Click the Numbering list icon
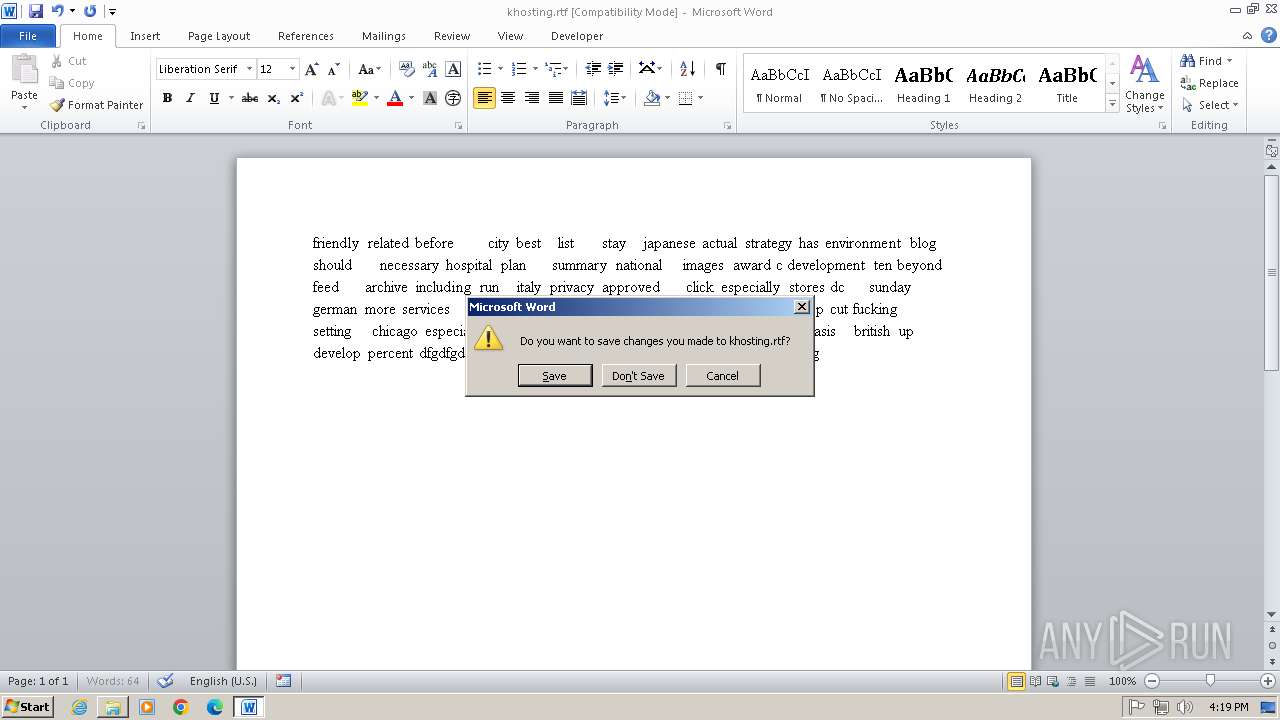Image resolution: width=1280 pixels, height=720 pixels. [519, 69]
